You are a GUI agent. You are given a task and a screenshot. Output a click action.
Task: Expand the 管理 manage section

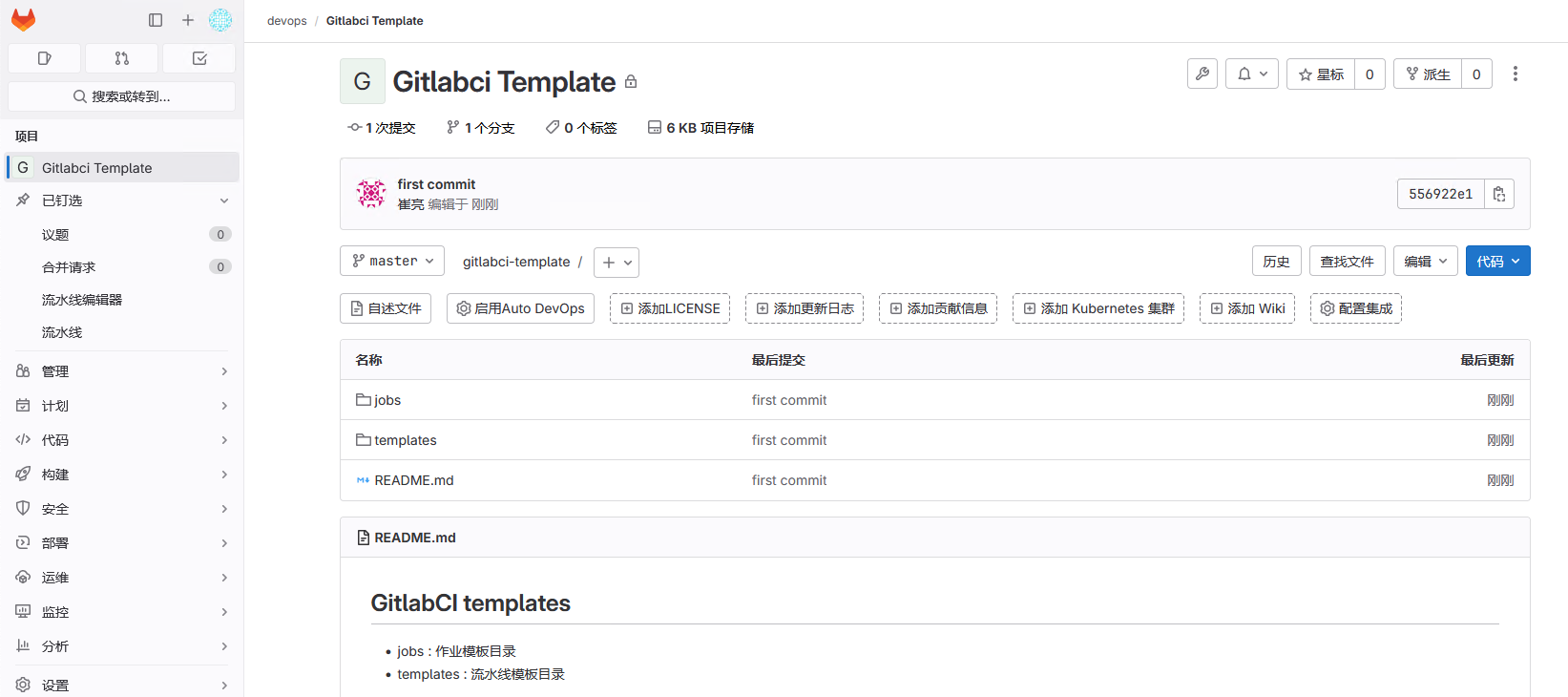[122, 371]
